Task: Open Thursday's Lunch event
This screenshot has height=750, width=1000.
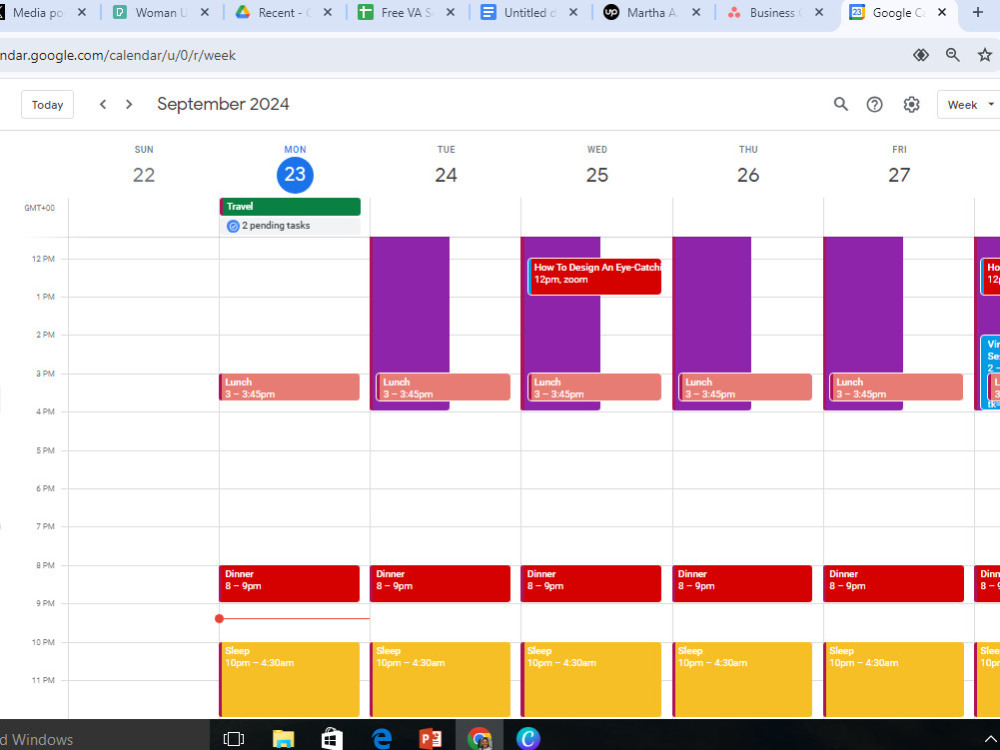Action: tap(746, 387)
